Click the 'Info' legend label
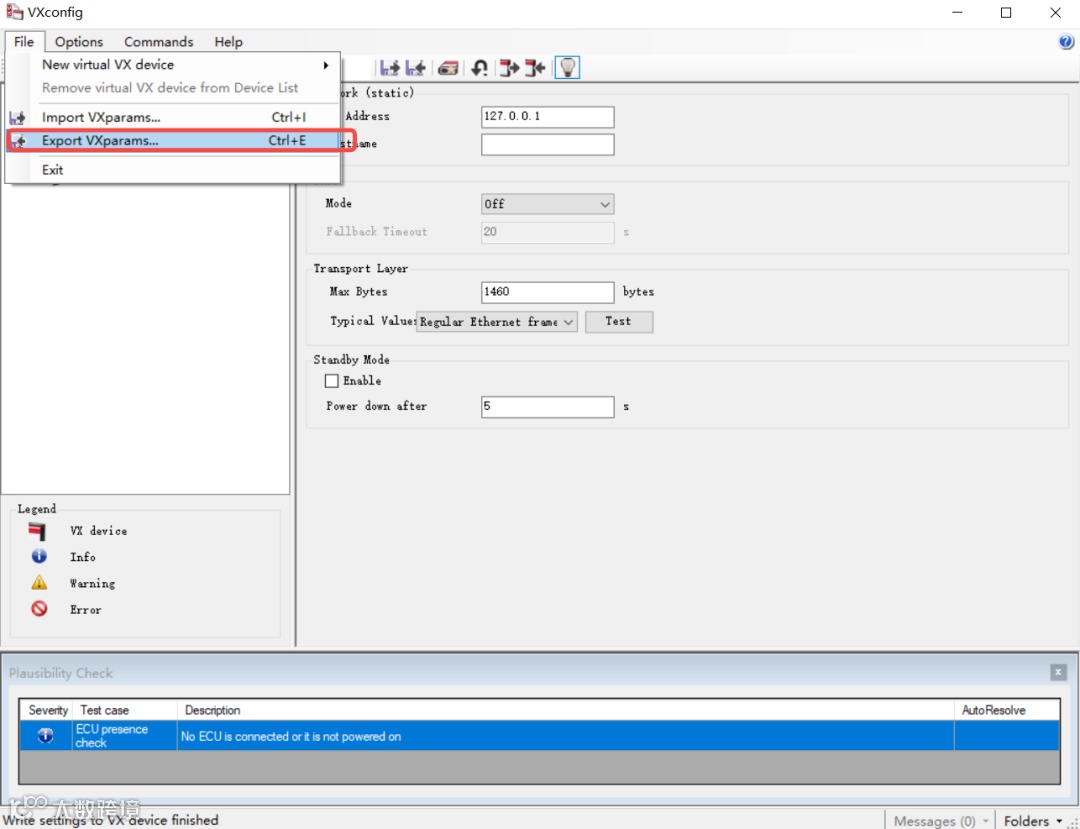The image size is (1080, 829). point(82,557)
